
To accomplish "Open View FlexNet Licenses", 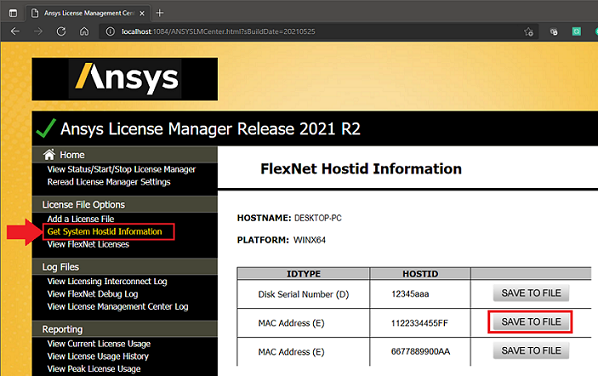I will point(88,244).
